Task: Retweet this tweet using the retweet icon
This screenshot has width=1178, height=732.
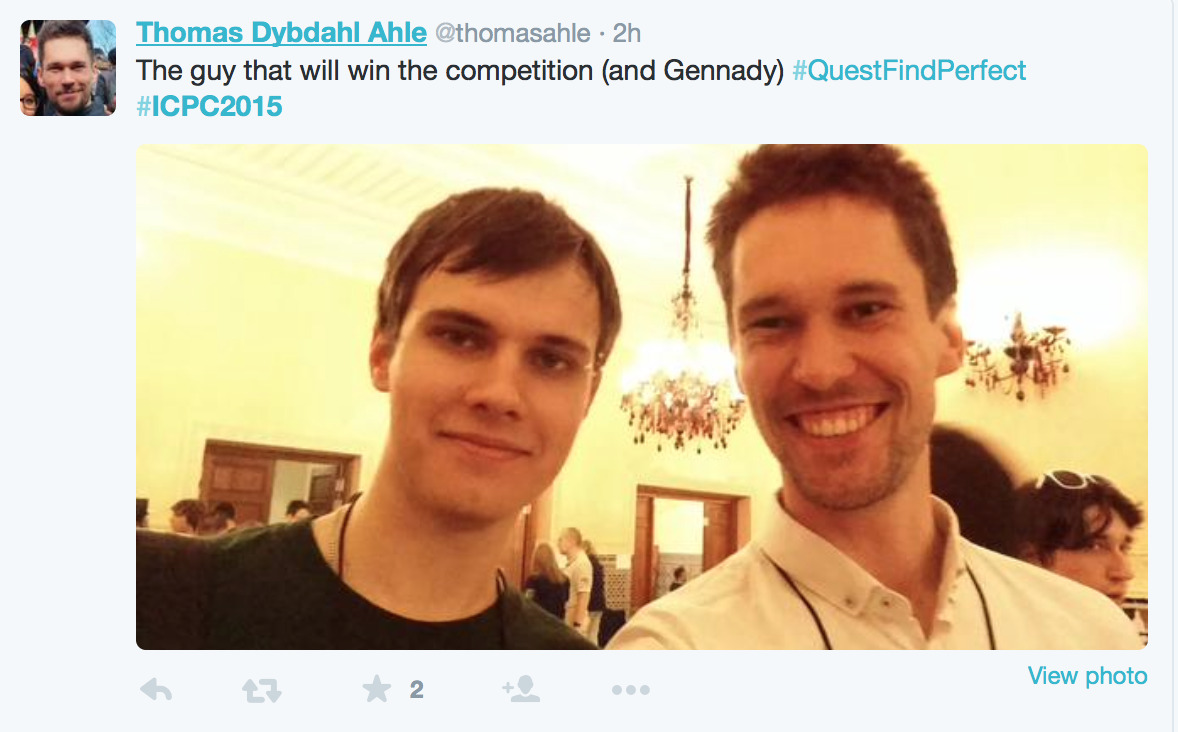Action: click(262, 689)
